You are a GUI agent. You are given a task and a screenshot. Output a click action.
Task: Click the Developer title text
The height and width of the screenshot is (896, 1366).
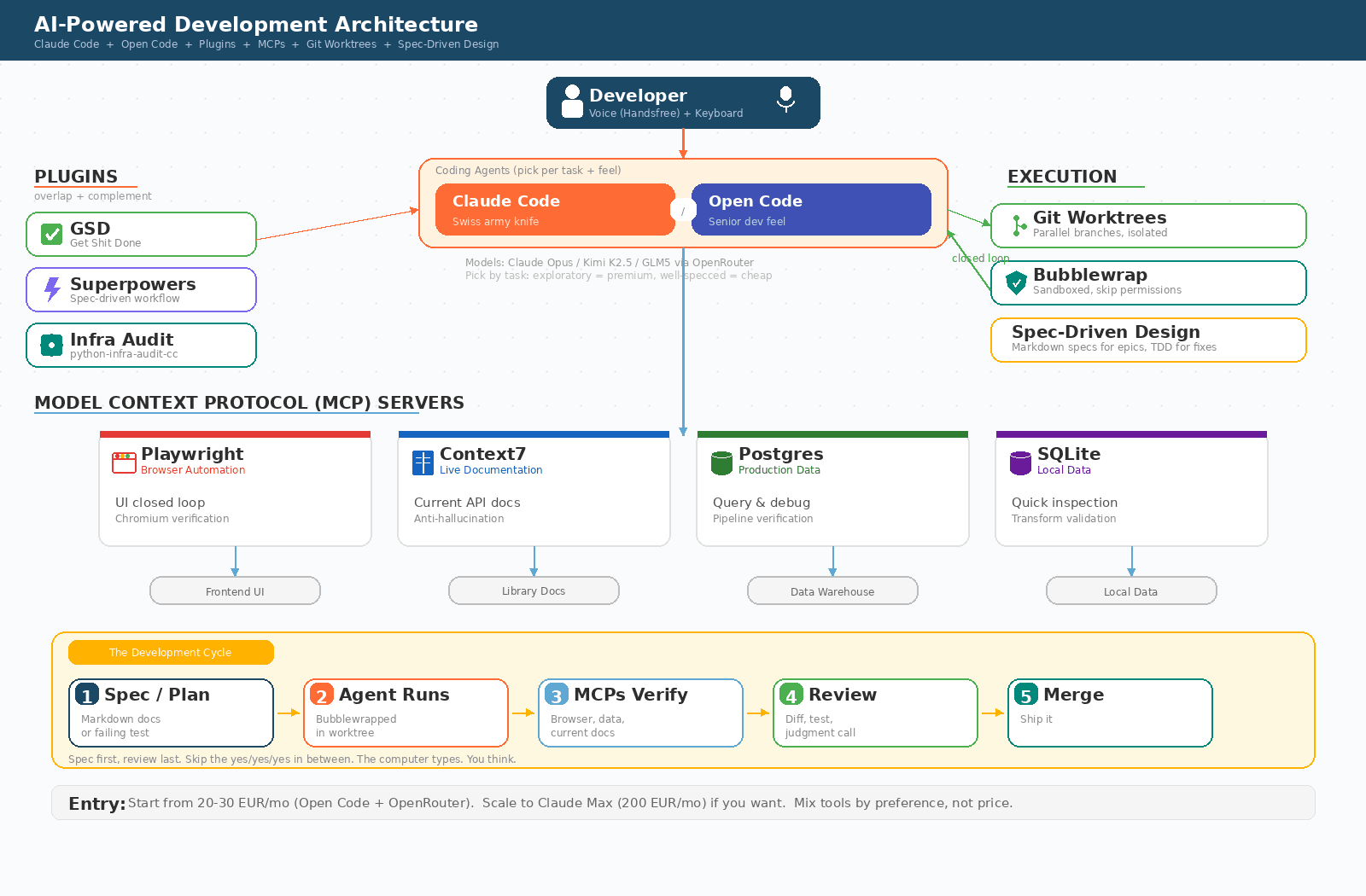(638, 96)
